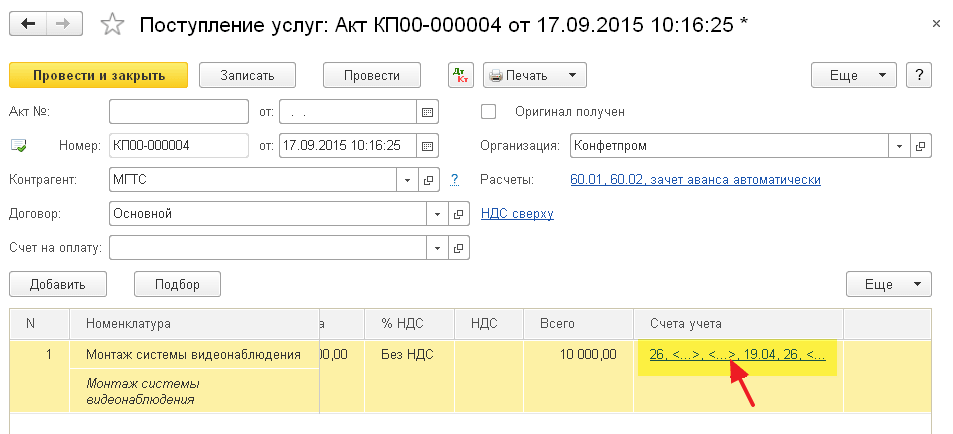Click the forward navigation arrow

[x=64, y=23]
